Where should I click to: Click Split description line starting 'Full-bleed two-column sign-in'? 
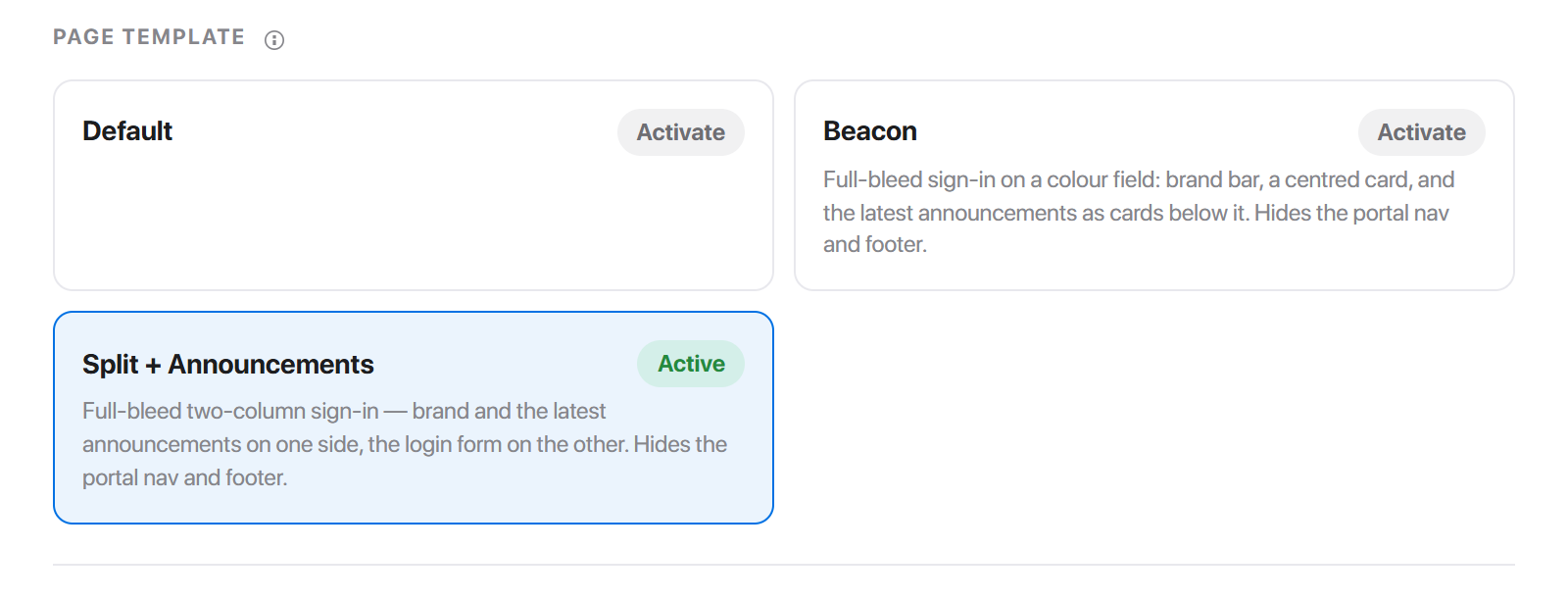click(344, 411)
